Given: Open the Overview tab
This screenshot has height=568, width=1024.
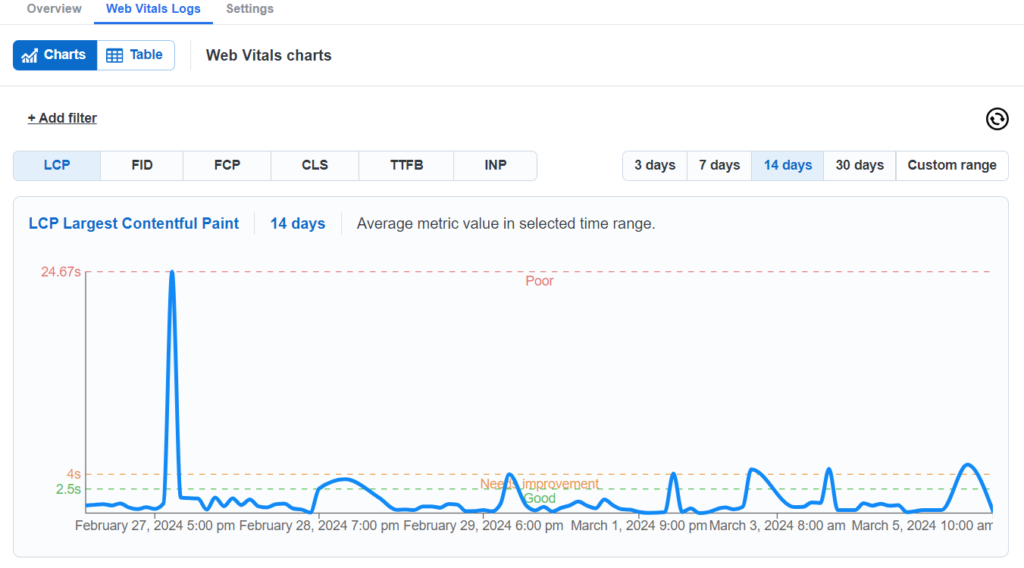Looking at the screenshot, I should 54,9.
